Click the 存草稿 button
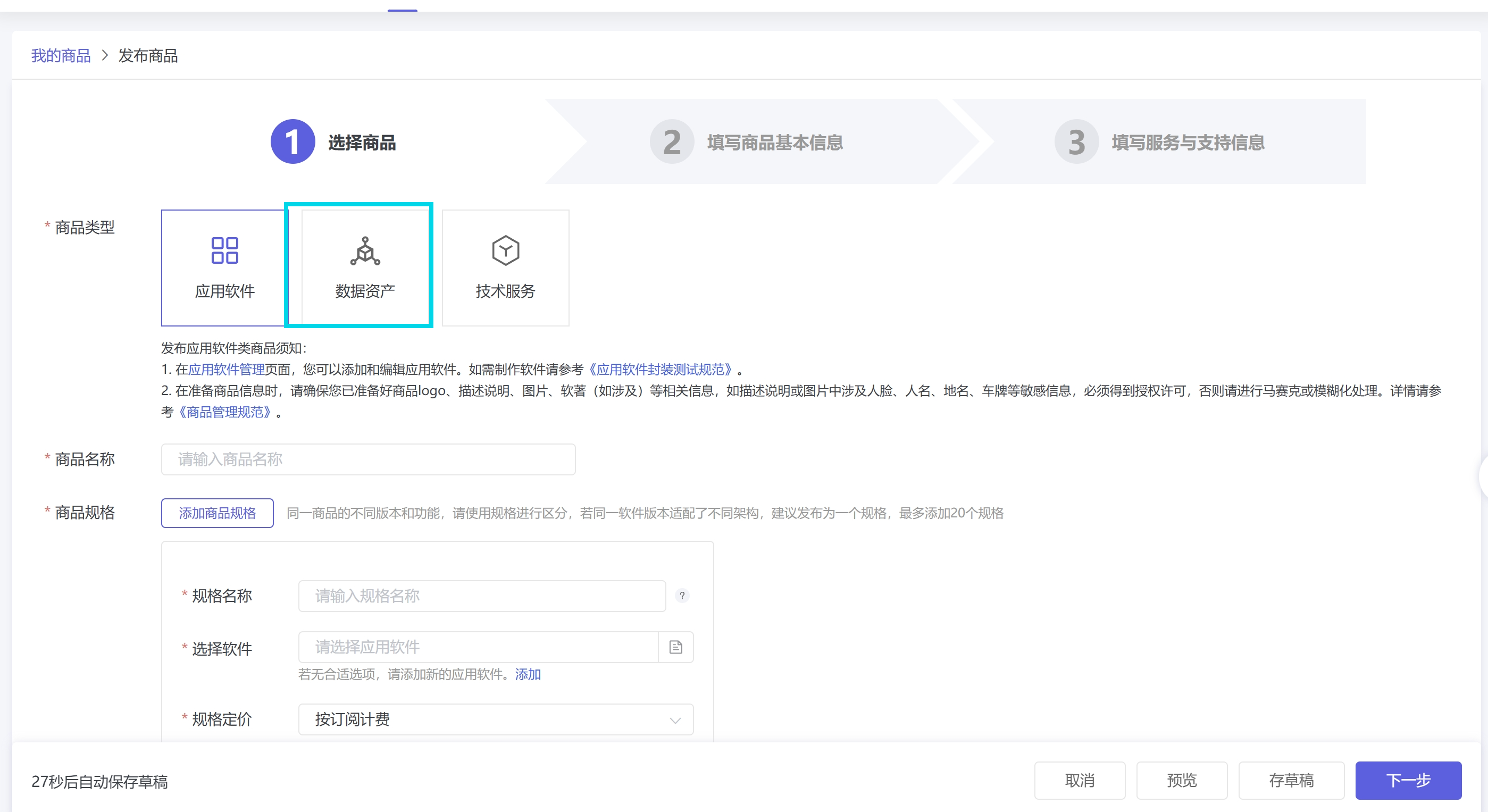Image resolution: width=1488 pixels, height=812 pixels. click(x=1291, y=780)
